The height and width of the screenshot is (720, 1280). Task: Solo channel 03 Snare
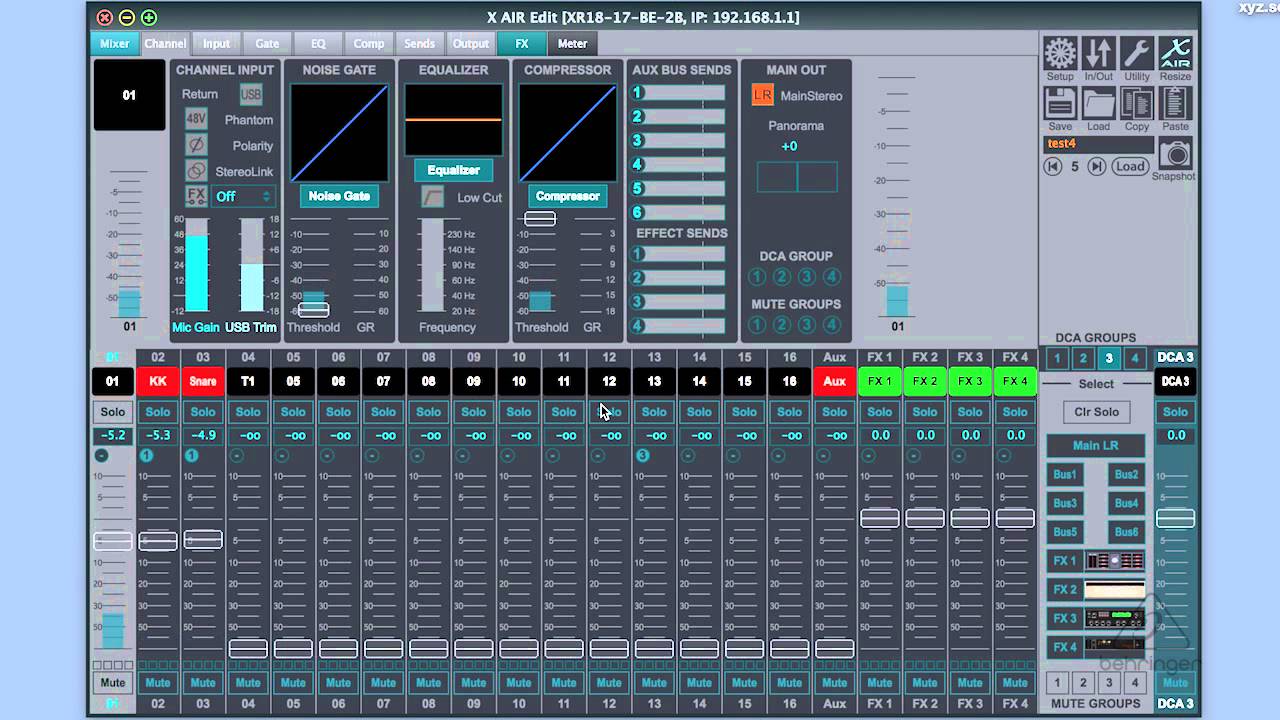point(203,412)
